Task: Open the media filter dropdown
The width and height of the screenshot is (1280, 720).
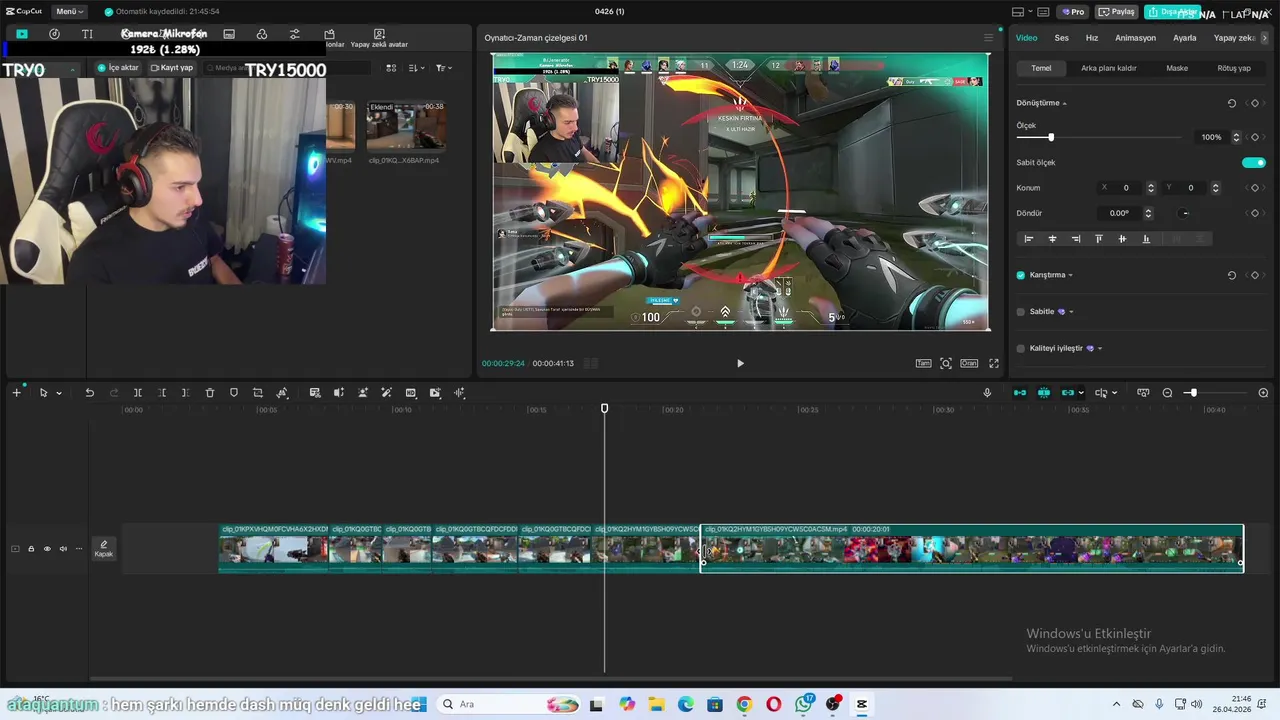Action: [x=444, y=68]
